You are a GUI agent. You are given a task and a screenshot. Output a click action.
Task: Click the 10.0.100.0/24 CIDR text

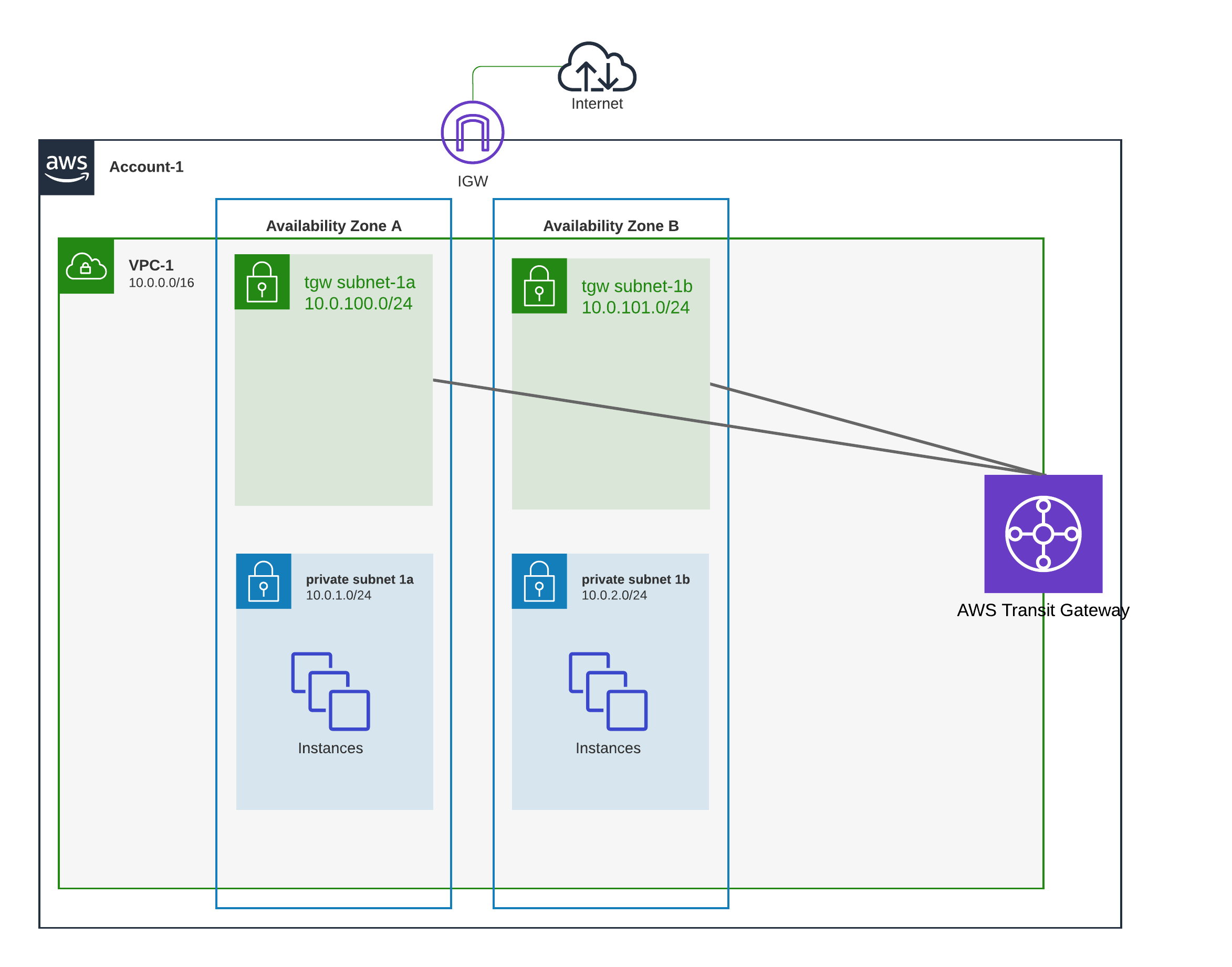358,304
